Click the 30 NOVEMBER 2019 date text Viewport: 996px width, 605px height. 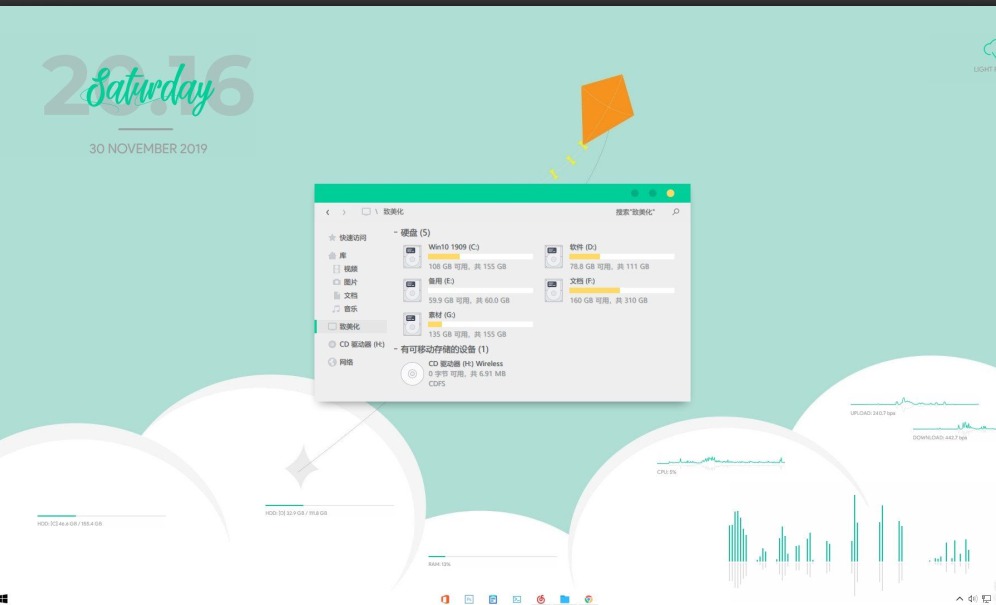point(148,149)
